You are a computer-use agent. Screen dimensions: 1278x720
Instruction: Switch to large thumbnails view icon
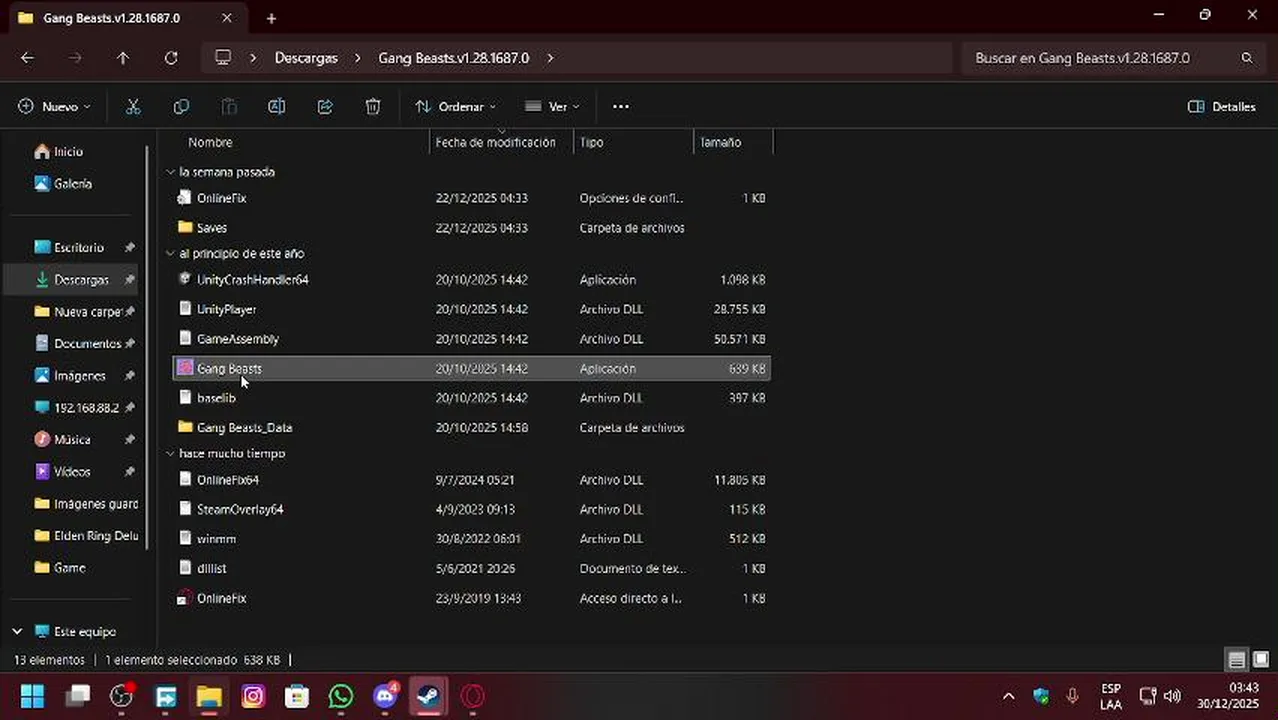pos(1261,660)
